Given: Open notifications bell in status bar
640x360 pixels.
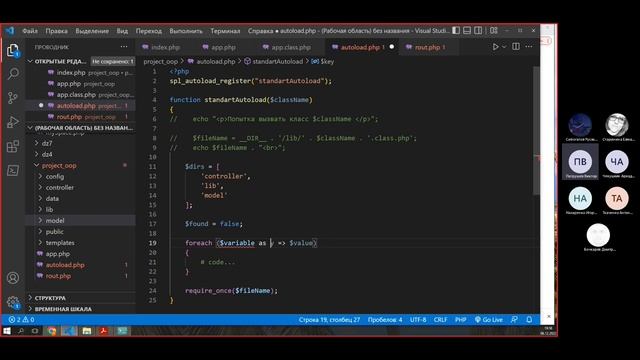Looking at the screenshot, I should click(x=529, y=320).
